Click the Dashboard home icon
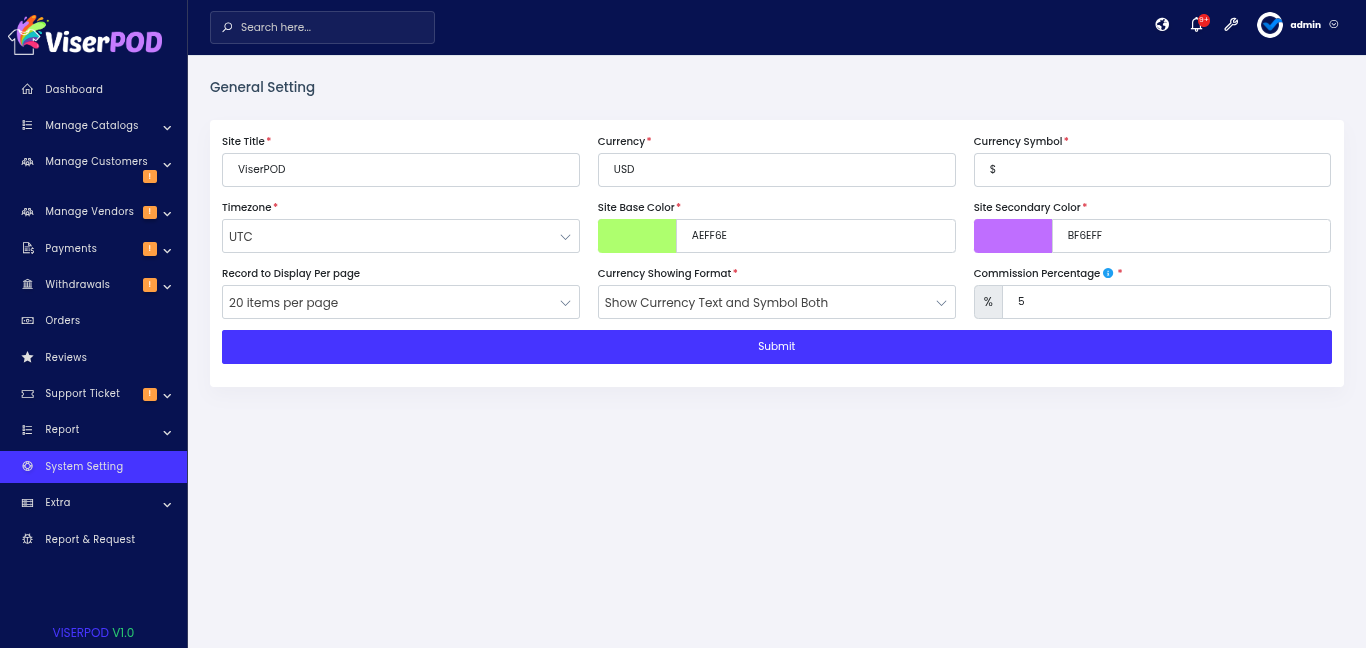 point(28,89)
